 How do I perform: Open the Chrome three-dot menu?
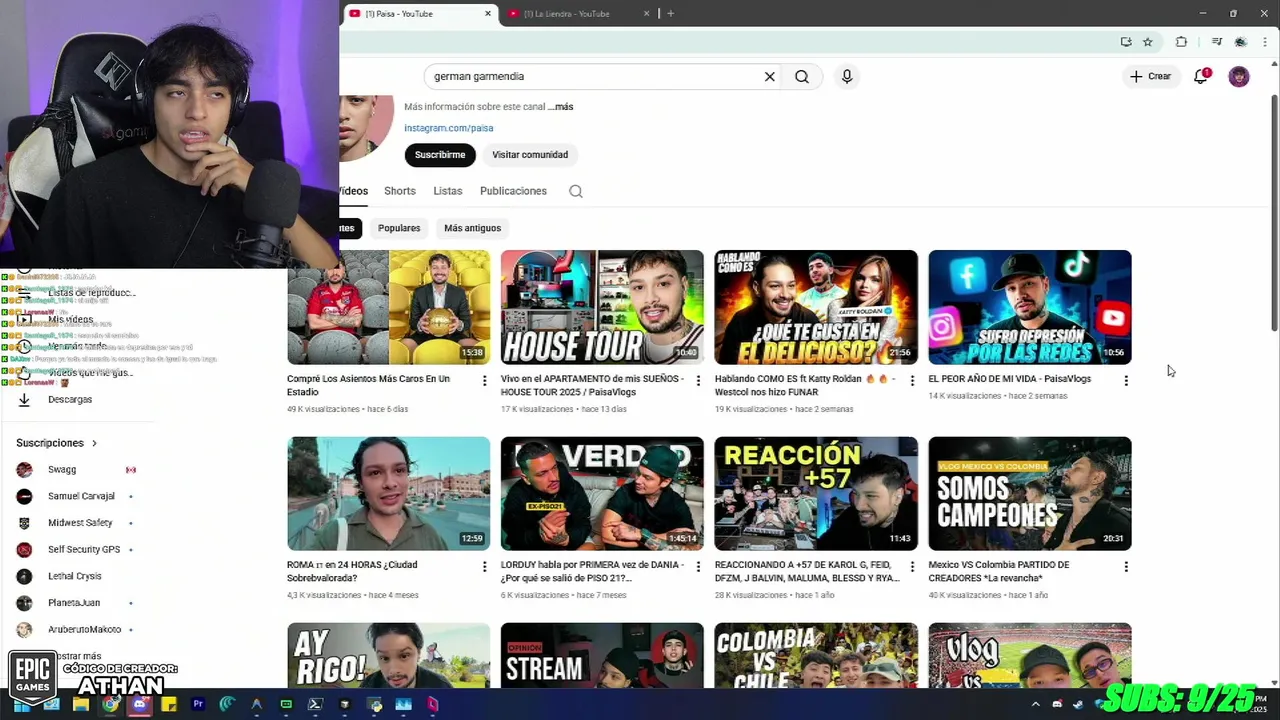click(1263, 42)
